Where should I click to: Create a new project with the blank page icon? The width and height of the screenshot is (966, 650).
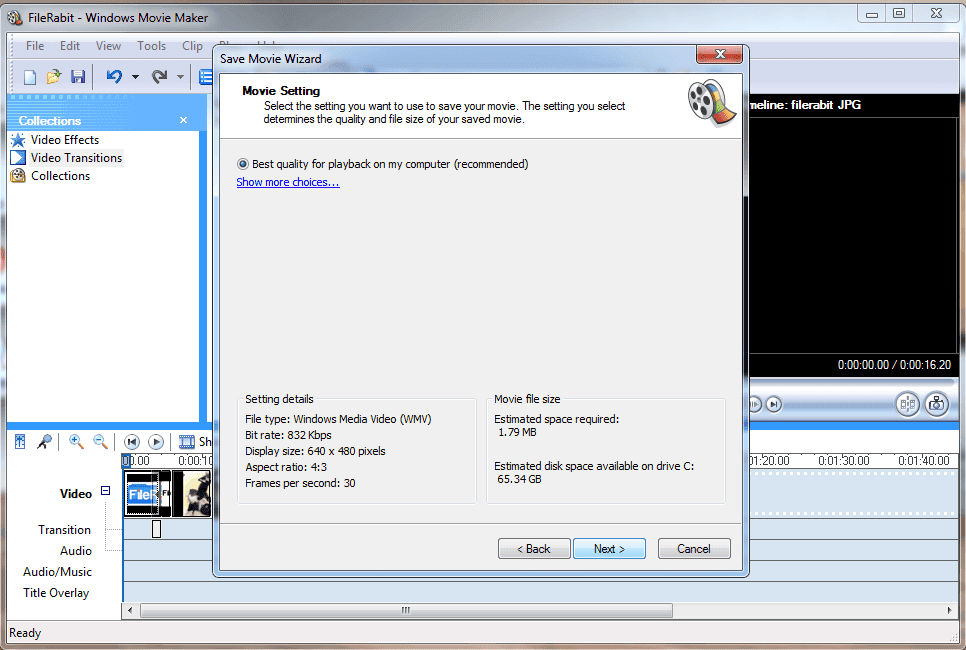coord(30,77)
